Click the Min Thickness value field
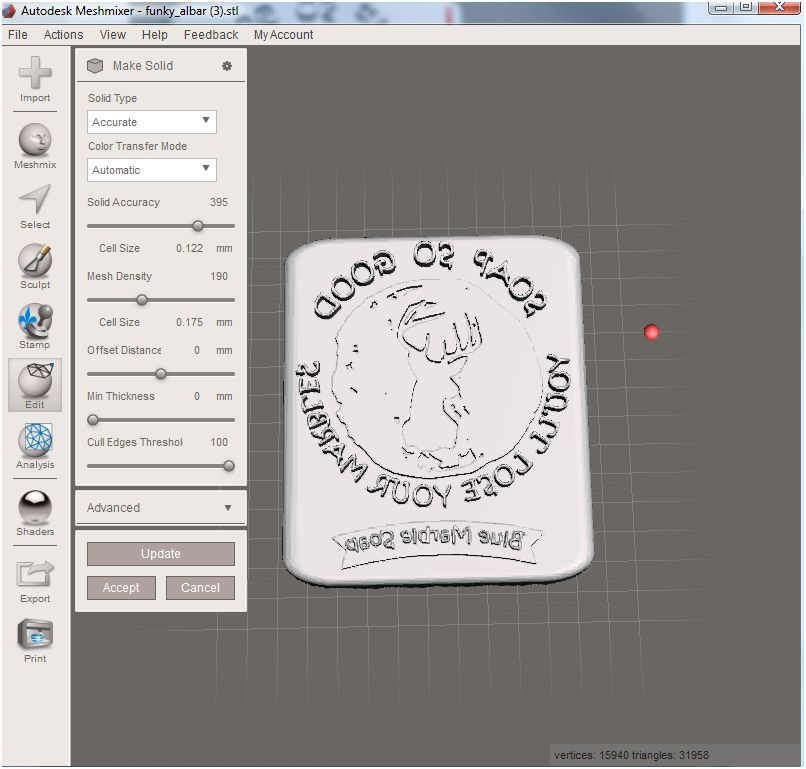Image resolution: width=806 pixels, height=769 pixels. click(x=197, y=396)
